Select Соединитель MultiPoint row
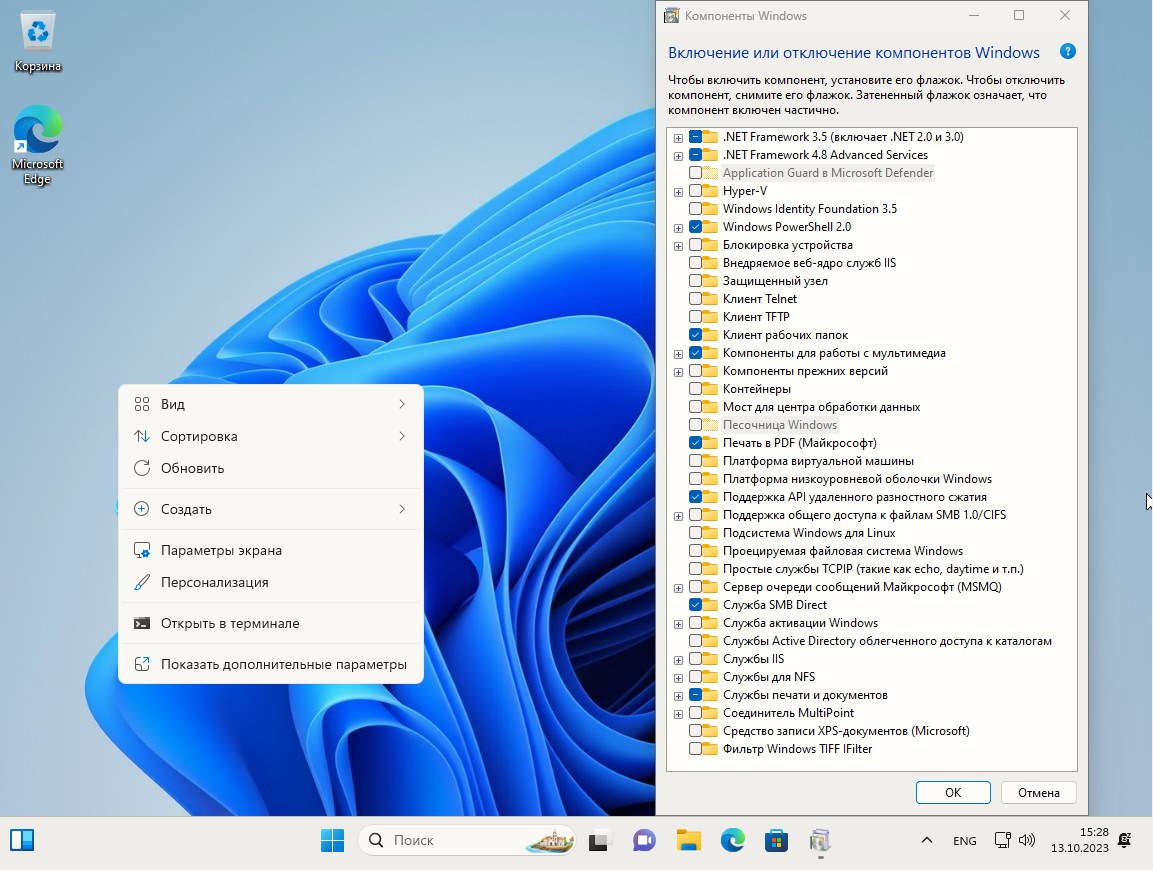This screenshot has width=1153, height=870. (788, 713)
